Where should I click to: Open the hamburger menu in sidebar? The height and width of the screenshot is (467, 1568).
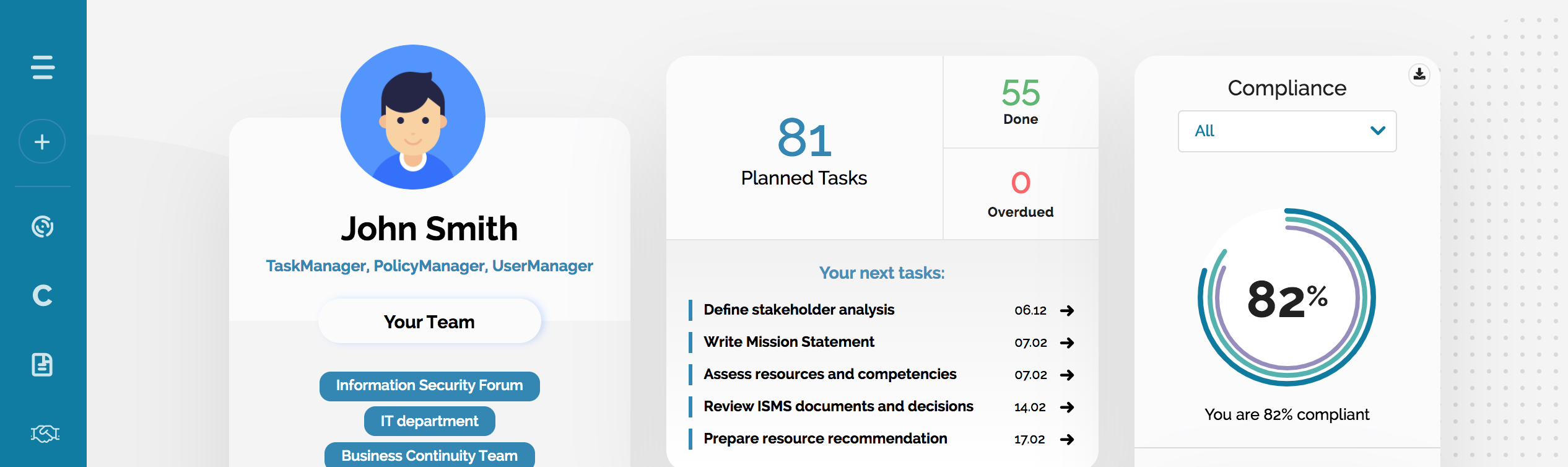(x=43, y=67)
